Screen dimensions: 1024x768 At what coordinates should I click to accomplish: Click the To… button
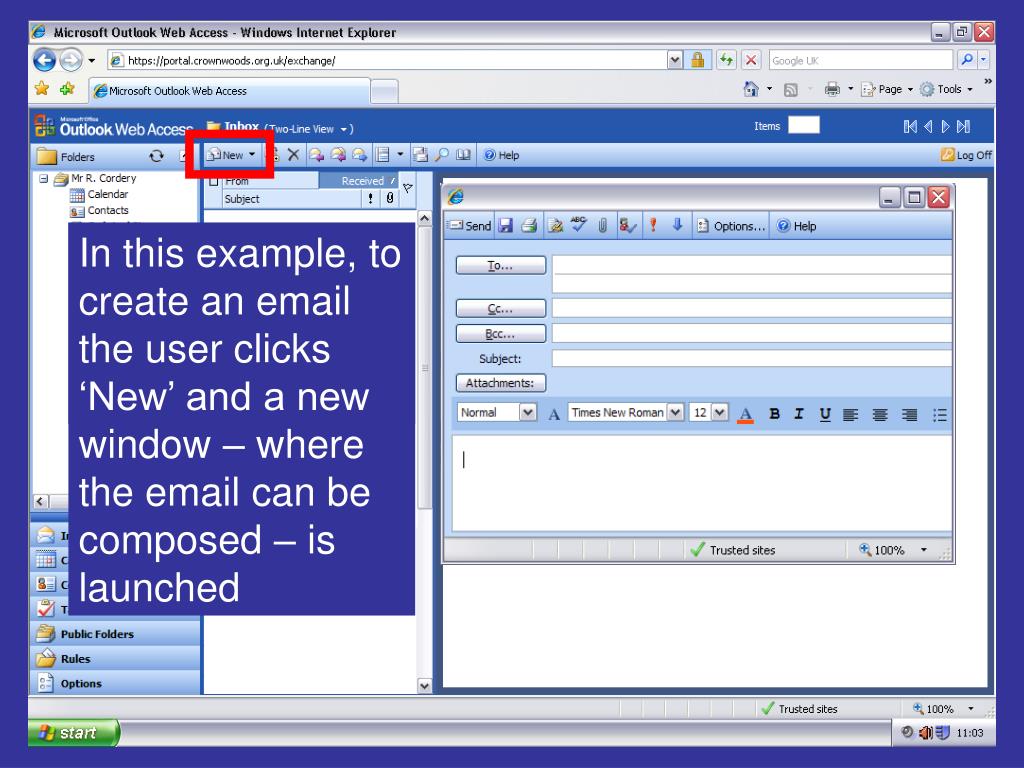tap(500, 265)
